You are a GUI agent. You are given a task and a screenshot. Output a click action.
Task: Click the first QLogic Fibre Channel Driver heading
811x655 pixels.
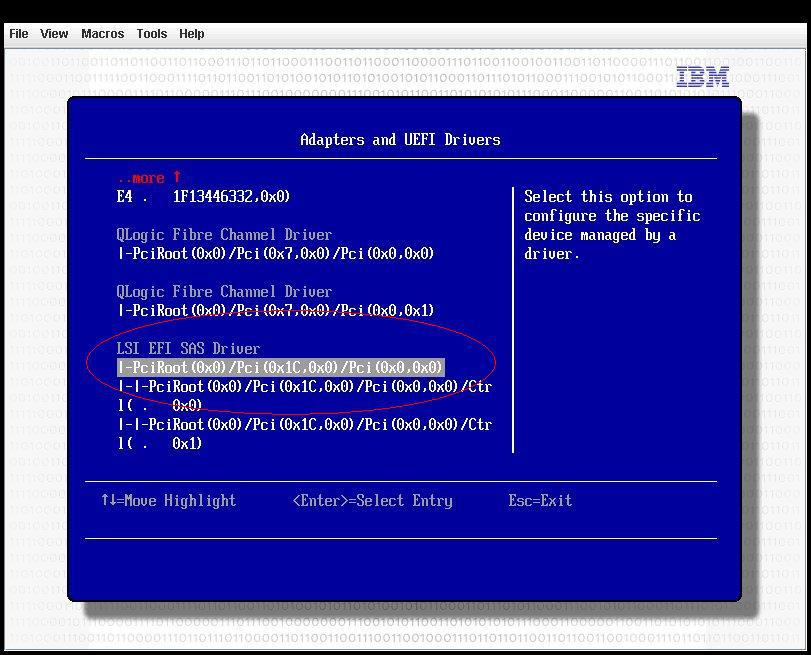point(224,235)
